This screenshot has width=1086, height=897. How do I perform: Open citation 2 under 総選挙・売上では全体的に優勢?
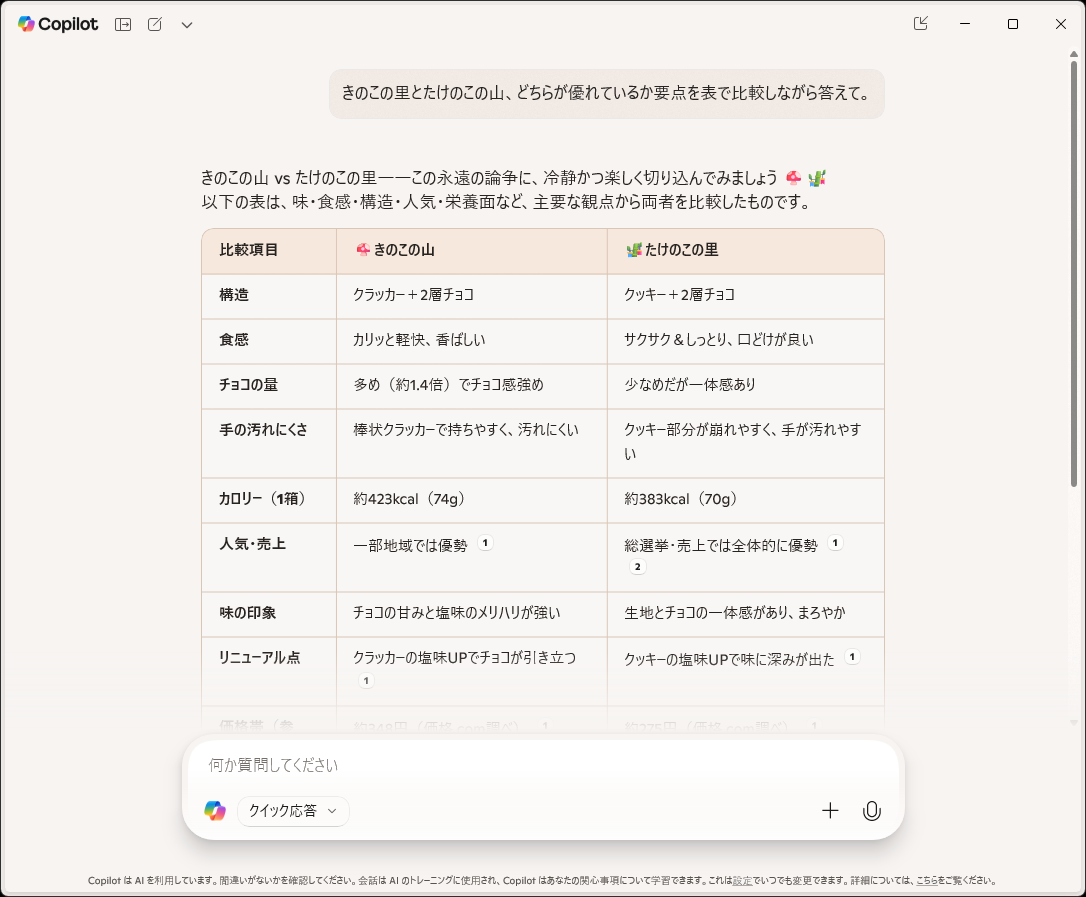tap(637, 566)
